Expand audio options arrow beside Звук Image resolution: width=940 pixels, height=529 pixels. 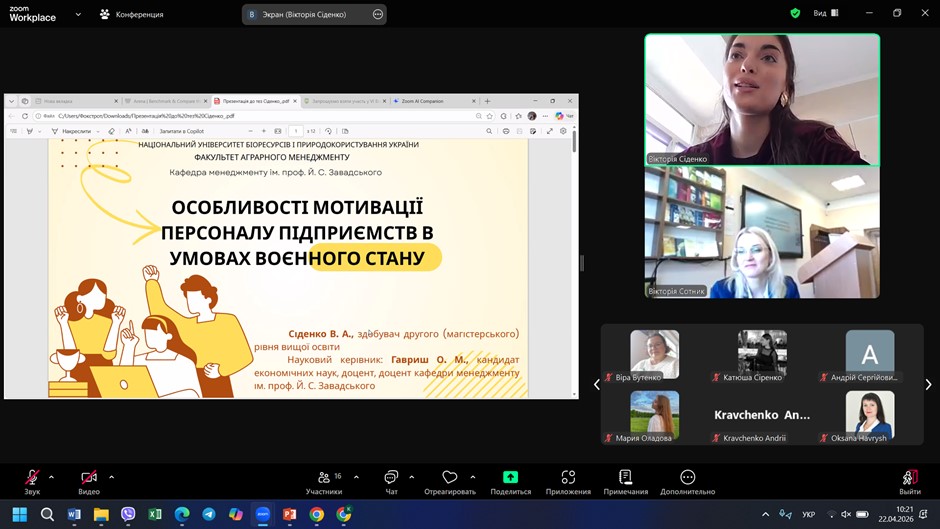[52, 477]
